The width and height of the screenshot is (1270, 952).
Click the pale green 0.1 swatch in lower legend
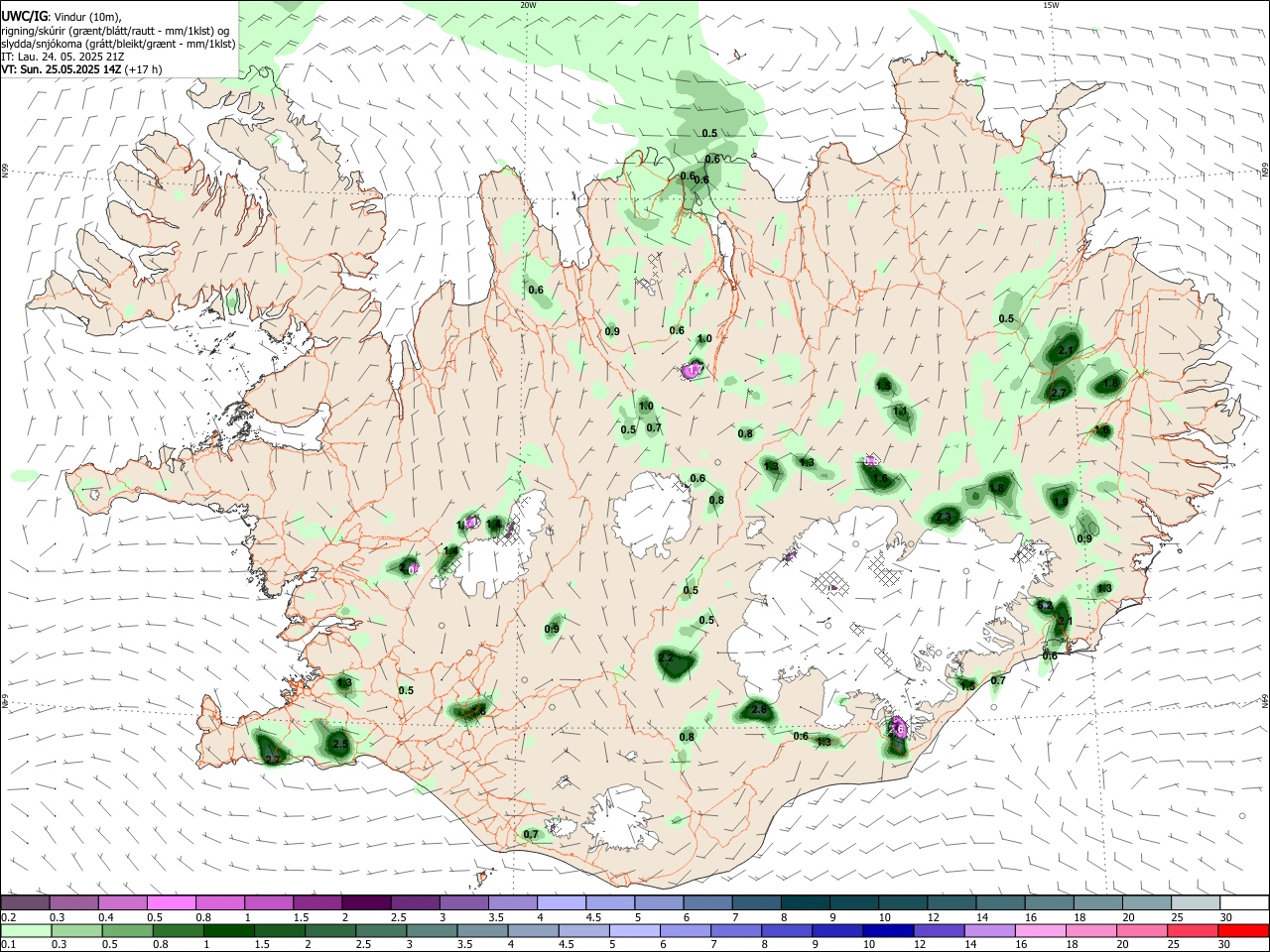(25, 931)
